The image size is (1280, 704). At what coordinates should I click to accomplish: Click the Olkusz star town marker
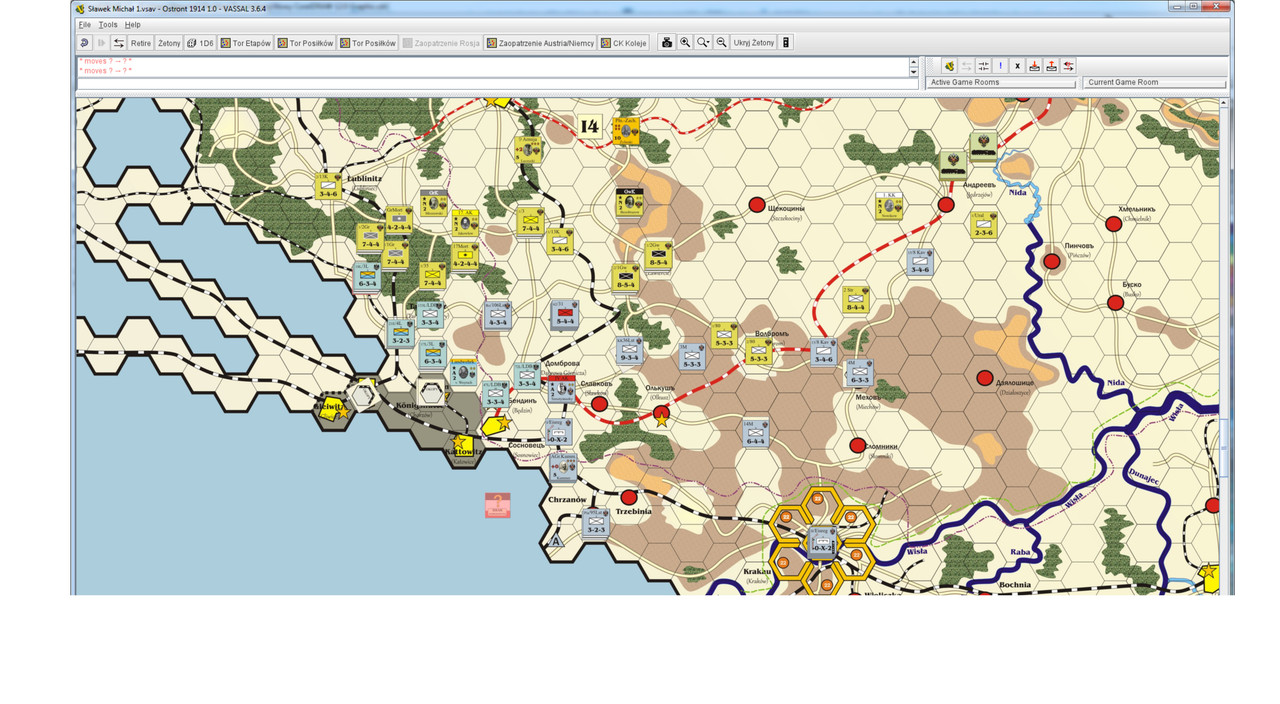(x=660, y=417)
